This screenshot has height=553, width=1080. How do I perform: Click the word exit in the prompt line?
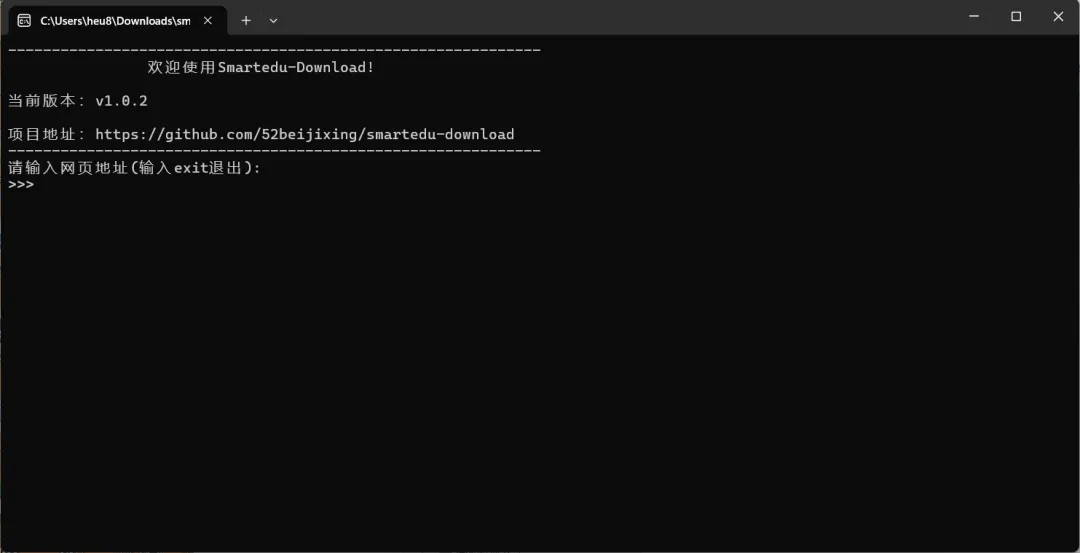191,167
